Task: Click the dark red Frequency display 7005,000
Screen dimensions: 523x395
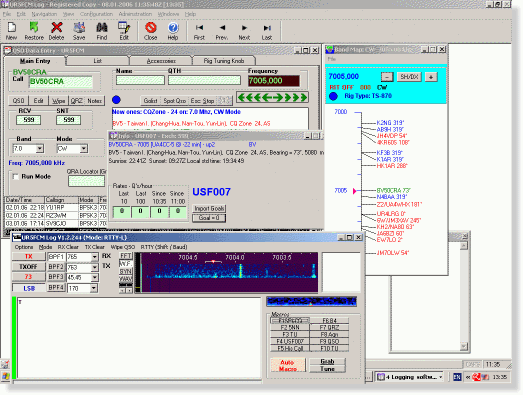Action: click(x=274, y=81)
